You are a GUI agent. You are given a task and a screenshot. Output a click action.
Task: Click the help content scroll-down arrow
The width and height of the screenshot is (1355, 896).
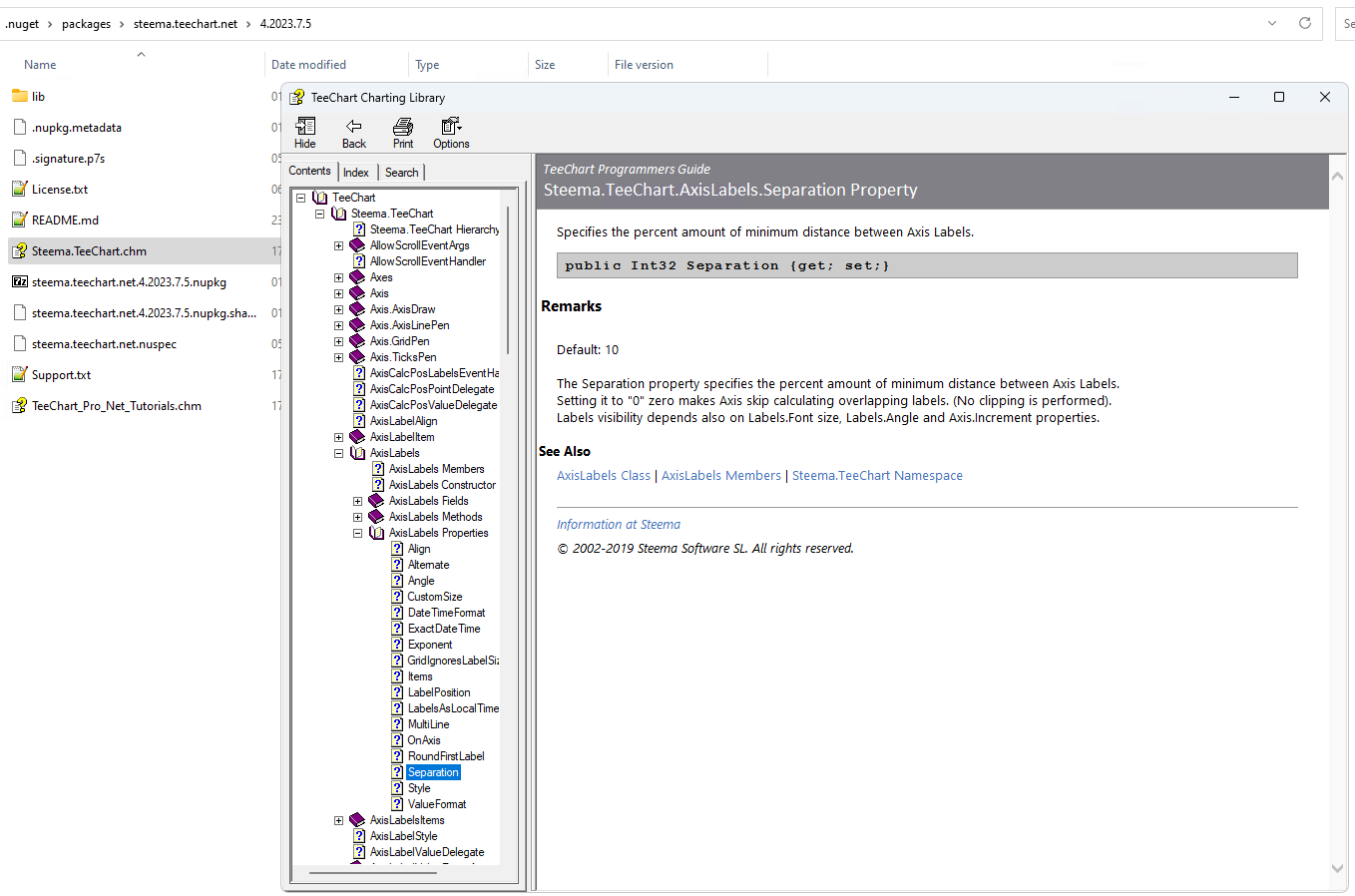[1337, 869]
